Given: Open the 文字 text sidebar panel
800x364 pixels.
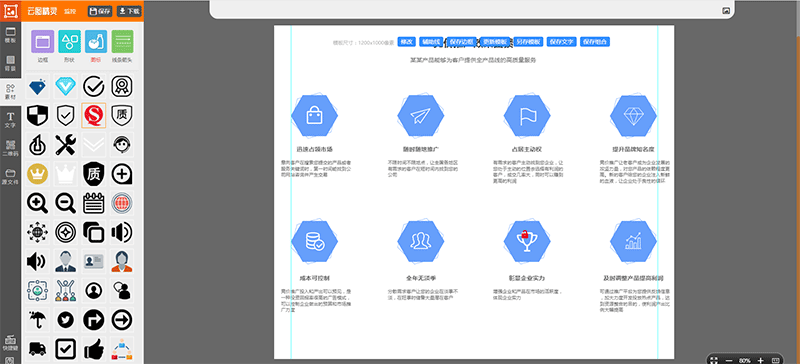Looking at the screenshot, I should pos(10,120).
